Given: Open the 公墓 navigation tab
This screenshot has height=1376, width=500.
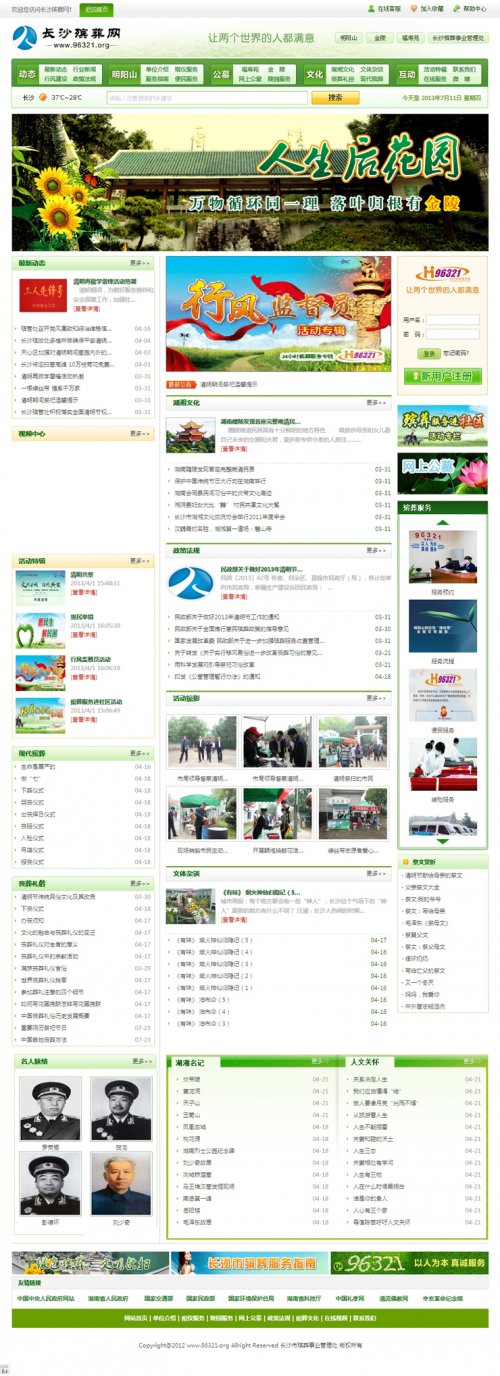Looking at the screenshot, I should point(221,74).
